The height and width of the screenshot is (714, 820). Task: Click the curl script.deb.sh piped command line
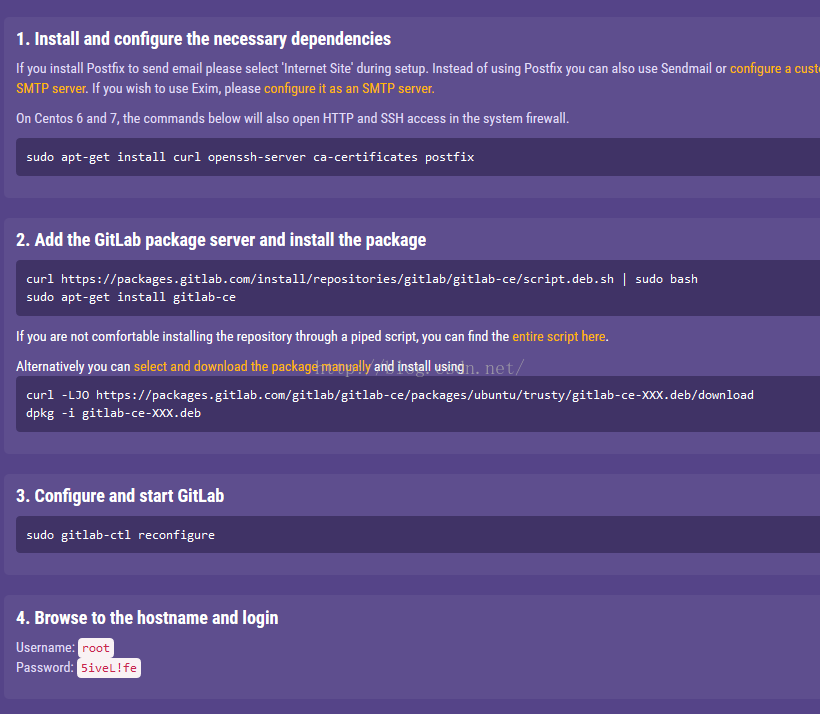(362, 279)
